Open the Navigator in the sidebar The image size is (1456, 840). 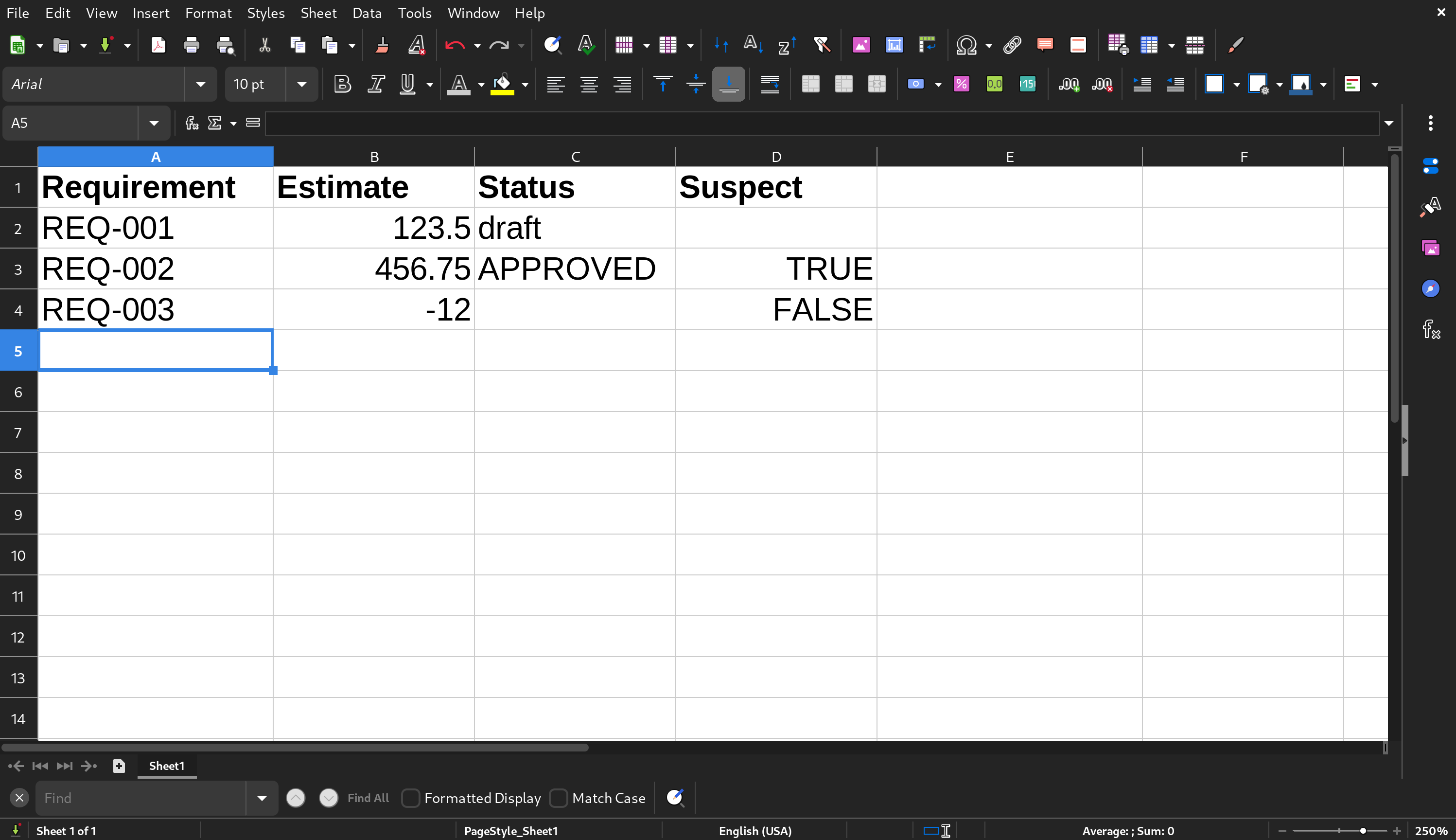(1430, 288)
